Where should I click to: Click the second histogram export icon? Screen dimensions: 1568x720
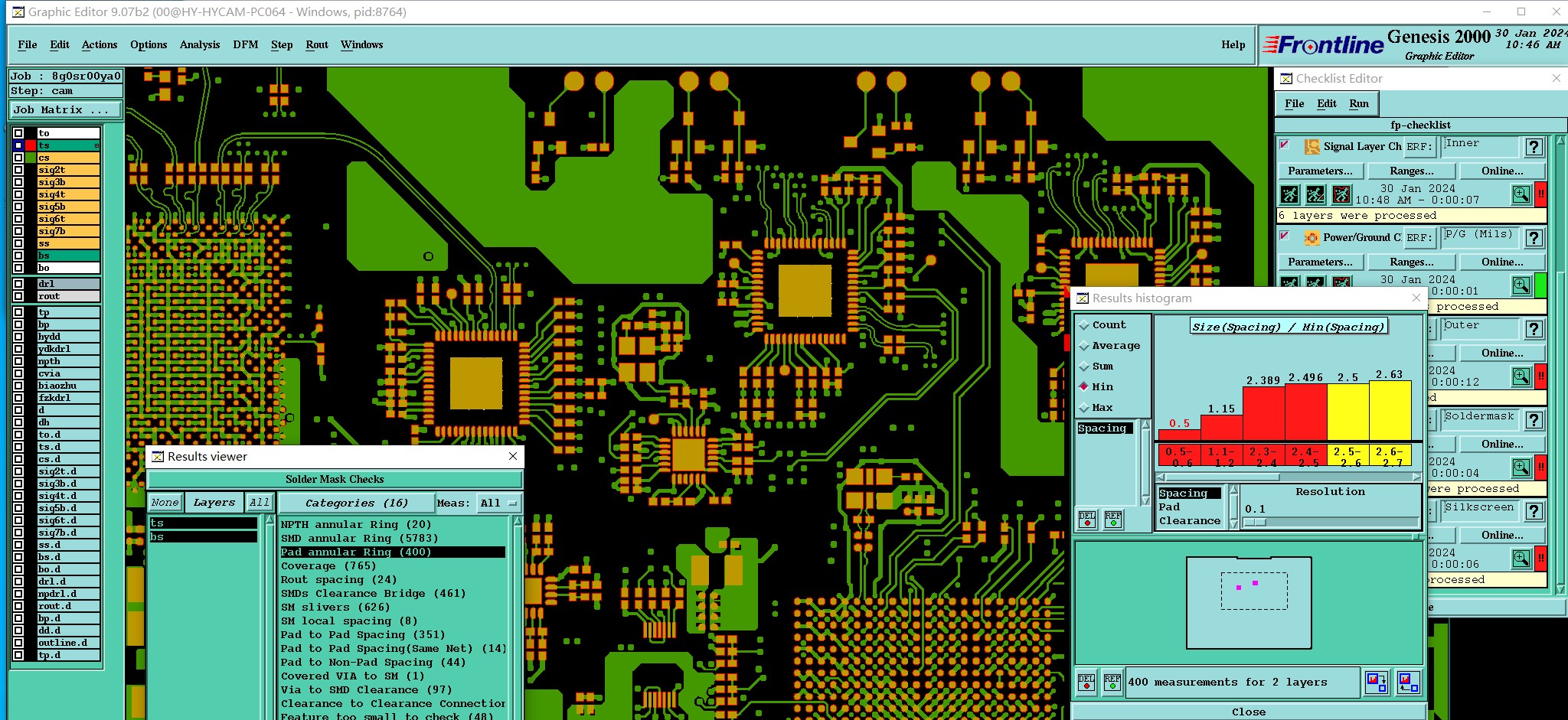tap(1408, 682)
